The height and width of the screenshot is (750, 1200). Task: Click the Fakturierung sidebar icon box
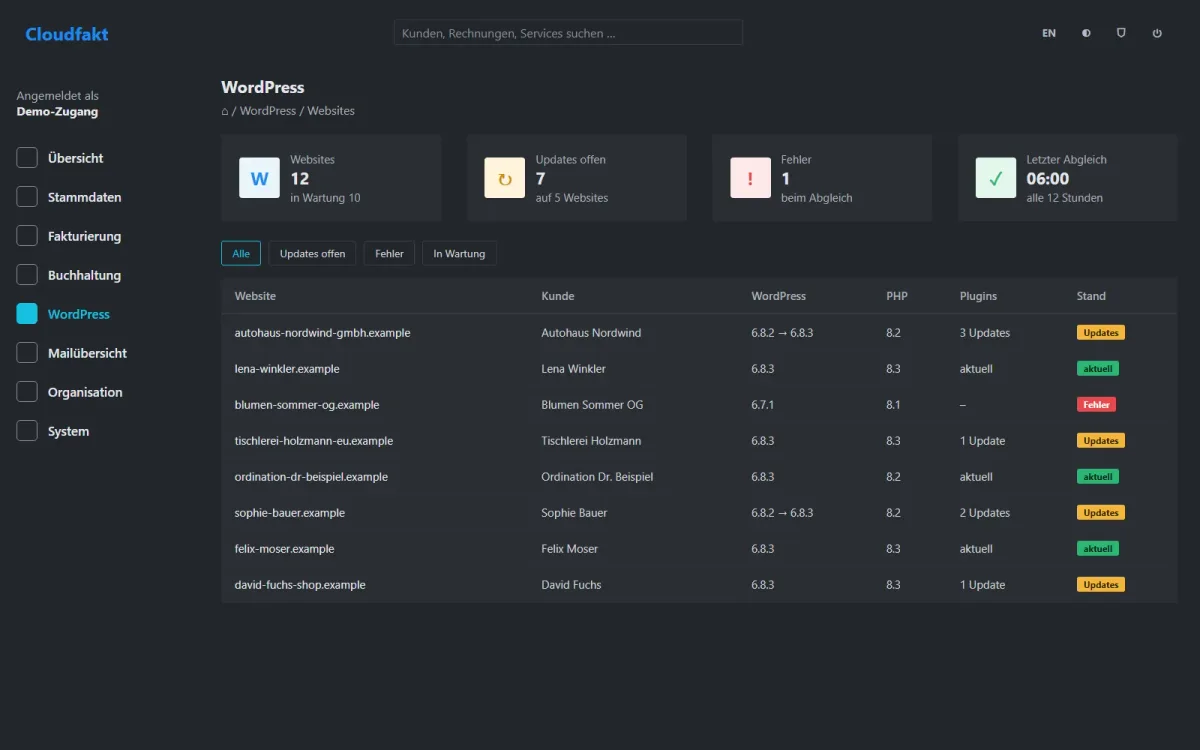(x=27, y=236)
